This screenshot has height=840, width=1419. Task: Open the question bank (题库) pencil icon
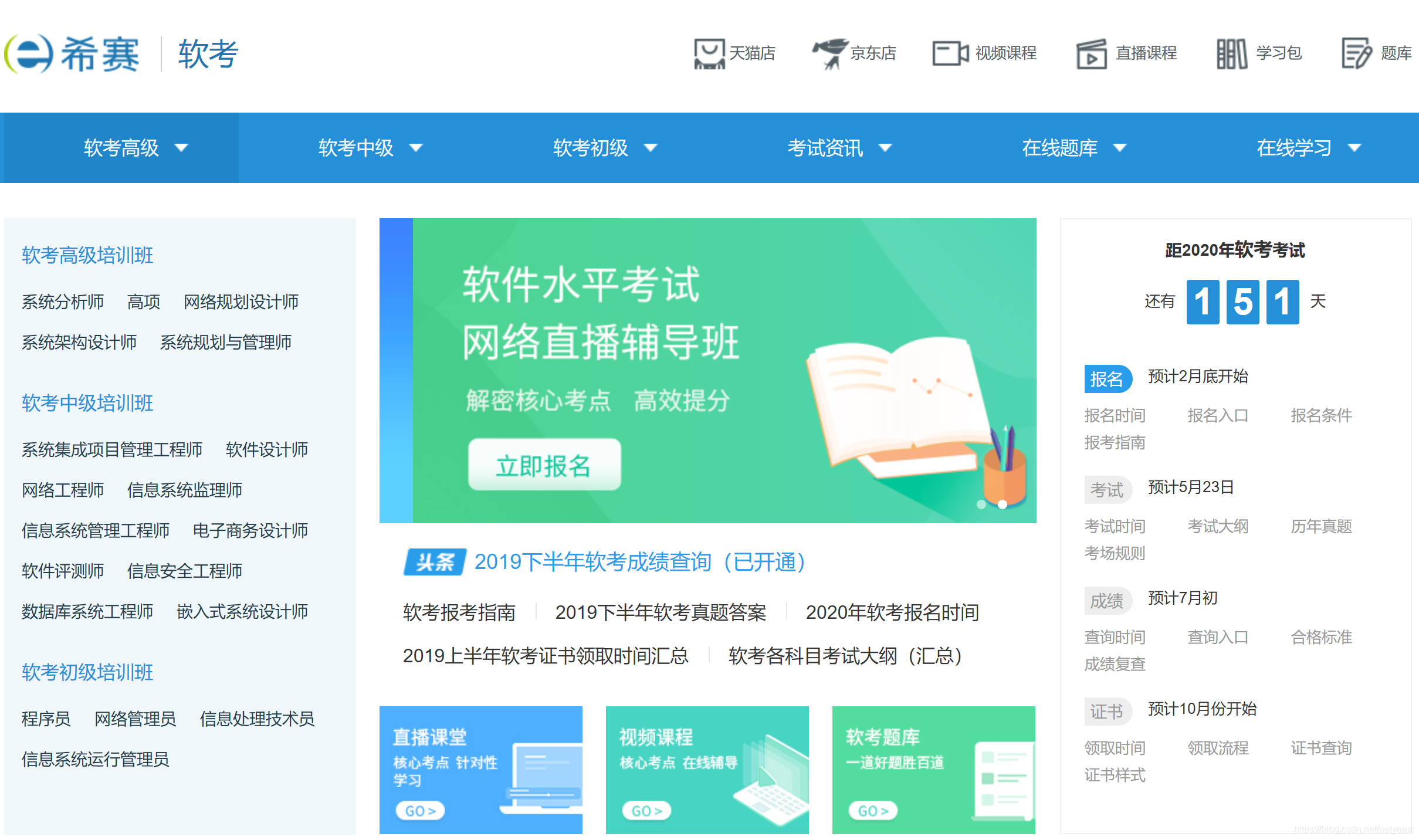coord(1356,53)
